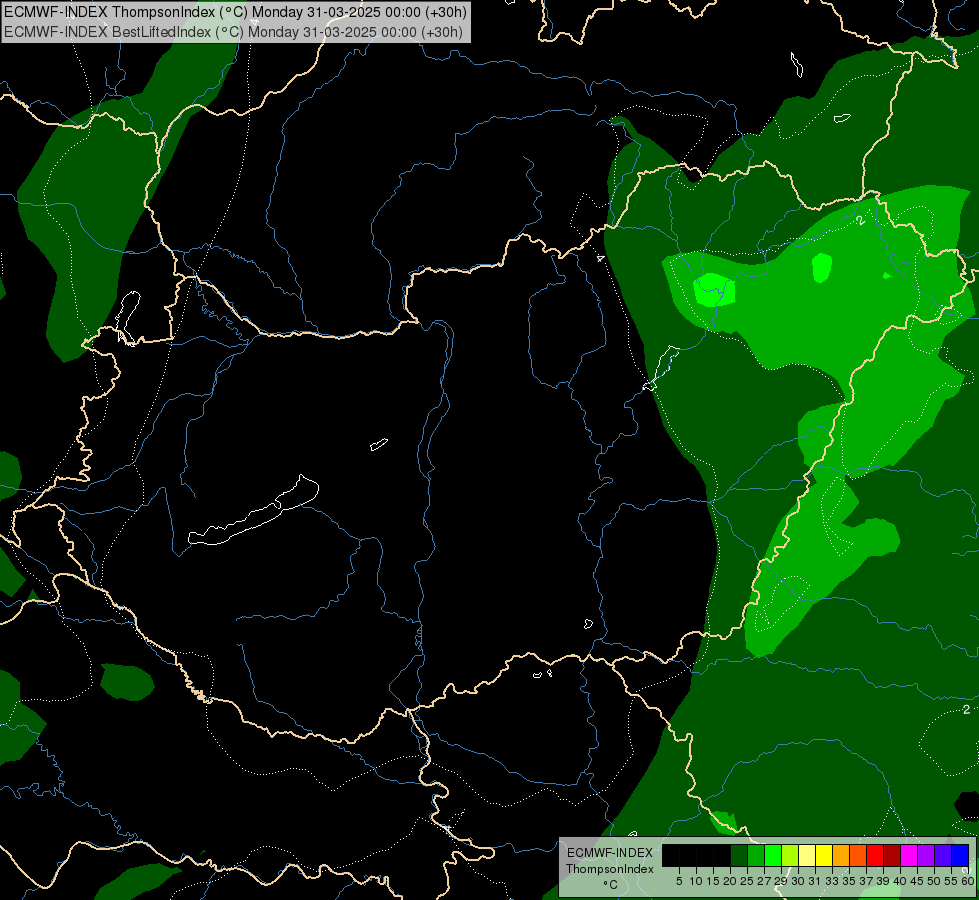Click the legend scale value 27
Image resolution: width=979 pixels, height=900 pixels.
tap(764, 881)
